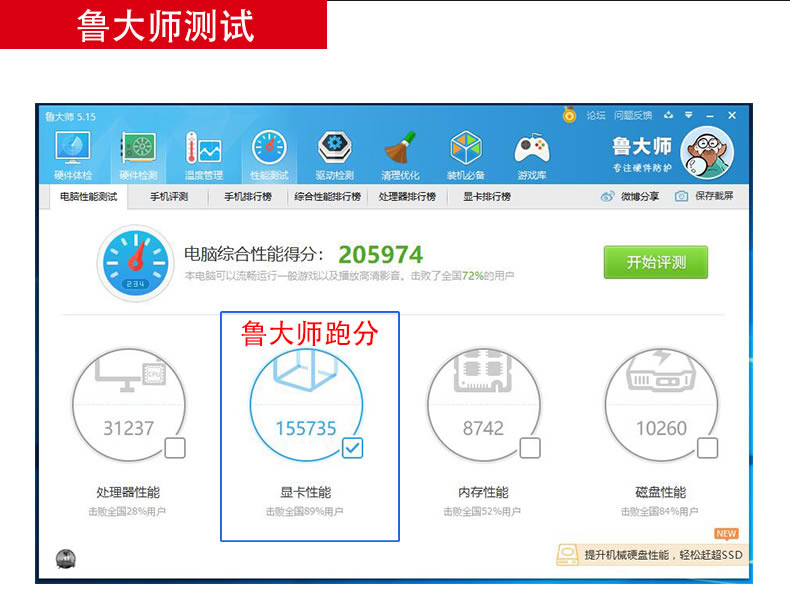Image resolution: width=790 pixels, height=615 pixels.
Task: Click the 鲁大师 5.15 title text
Action: click(70, 116)
